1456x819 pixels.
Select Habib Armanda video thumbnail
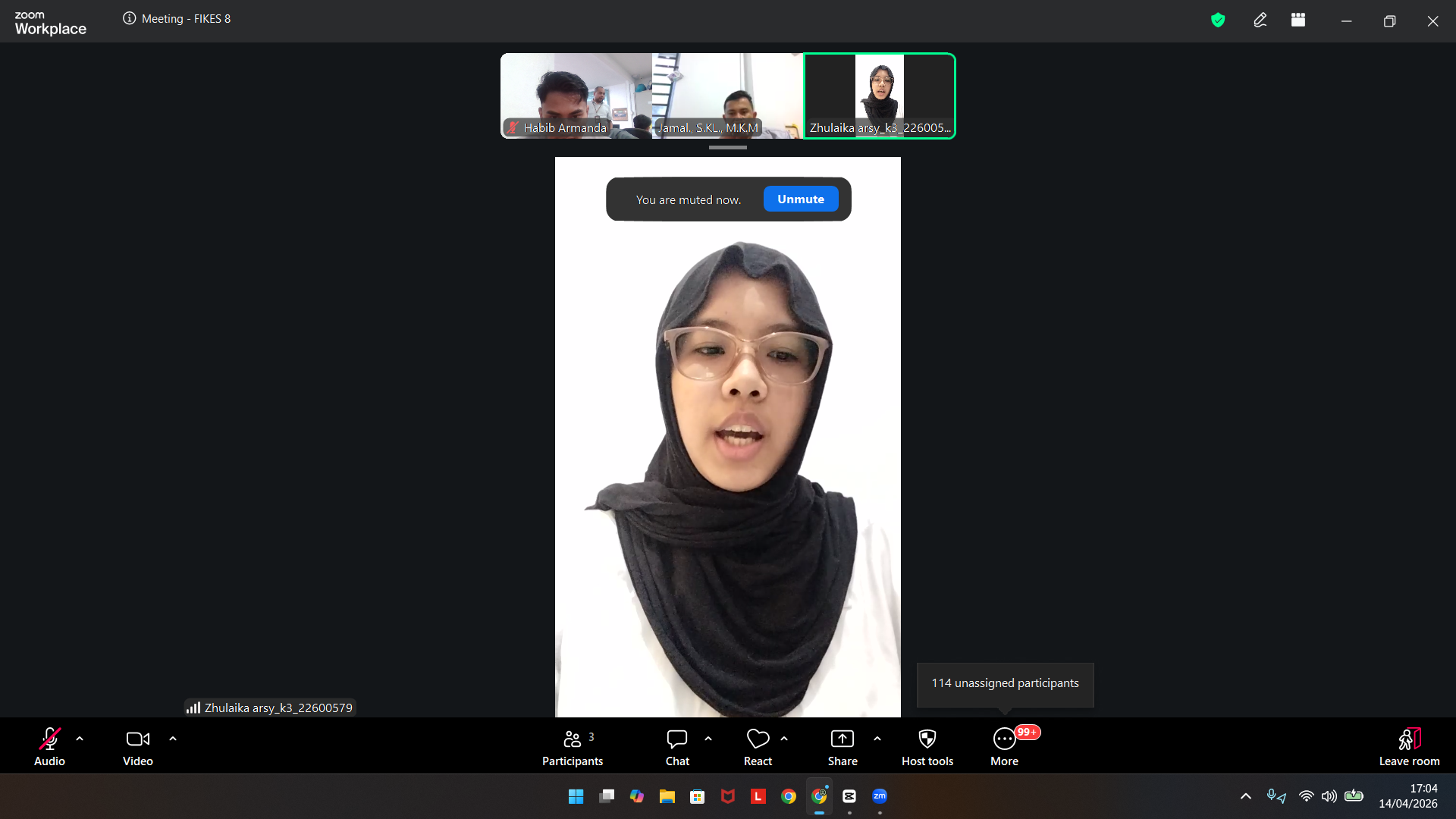(576, 95)
